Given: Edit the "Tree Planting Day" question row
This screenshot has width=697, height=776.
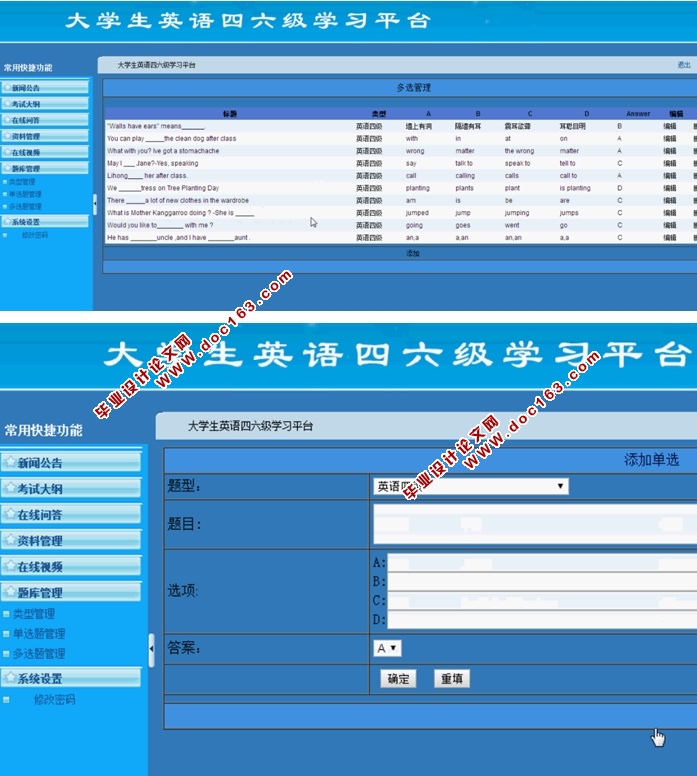Looking at the screenshot, I should [x=670, y=188].
